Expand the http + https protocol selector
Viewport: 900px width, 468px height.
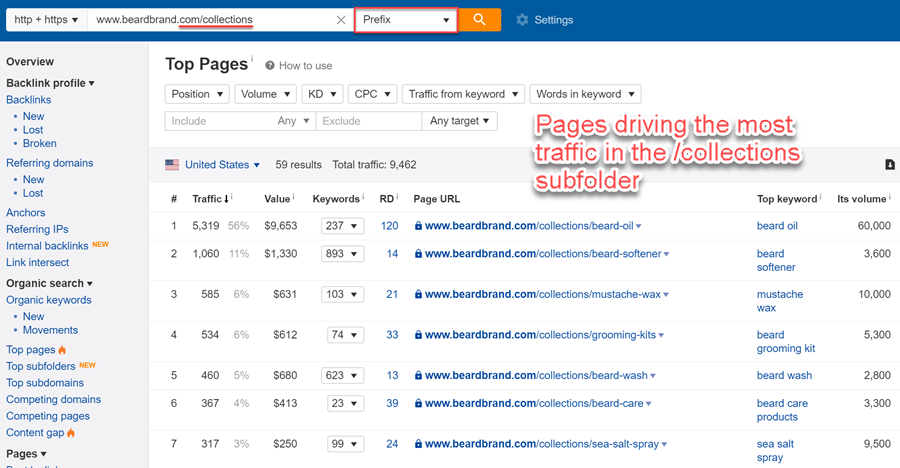[x=46, y=20]
